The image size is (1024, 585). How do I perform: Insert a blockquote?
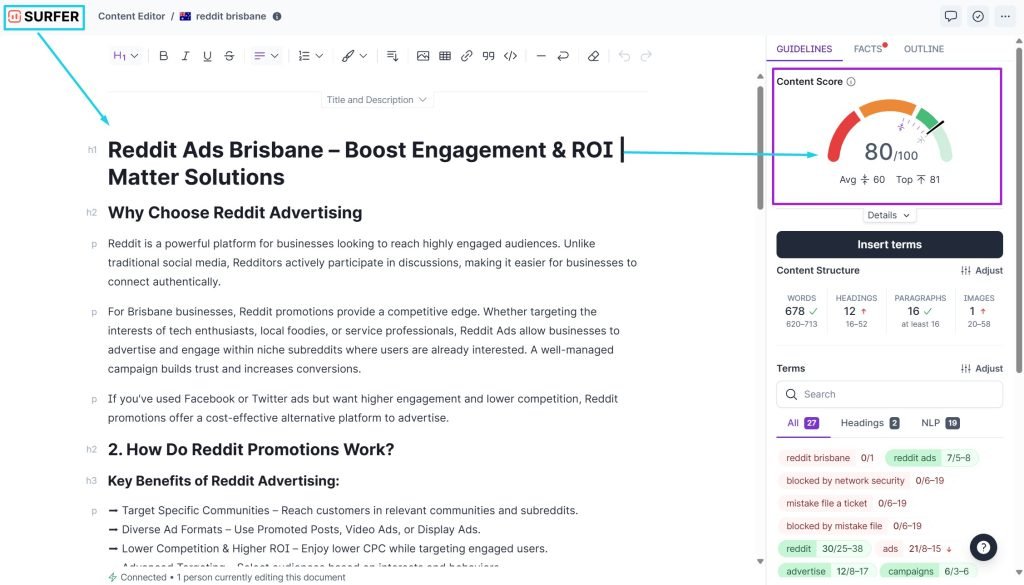click(489, 56)
